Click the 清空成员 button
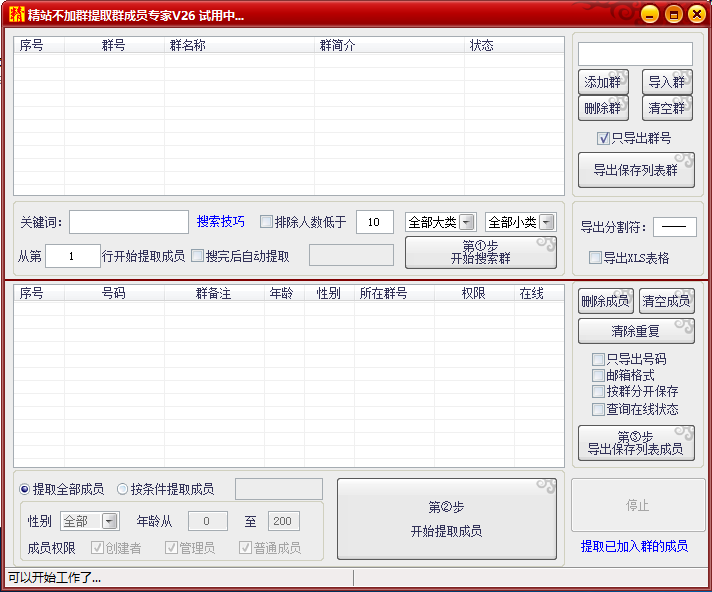 click(x=667, y=301)
